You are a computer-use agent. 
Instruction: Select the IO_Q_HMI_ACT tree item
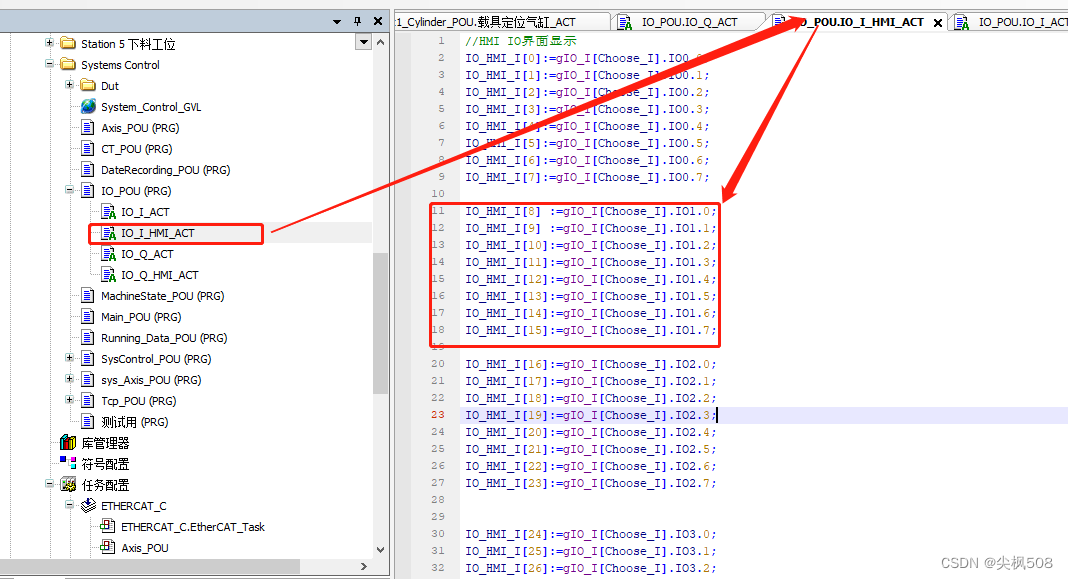[160, 275]
